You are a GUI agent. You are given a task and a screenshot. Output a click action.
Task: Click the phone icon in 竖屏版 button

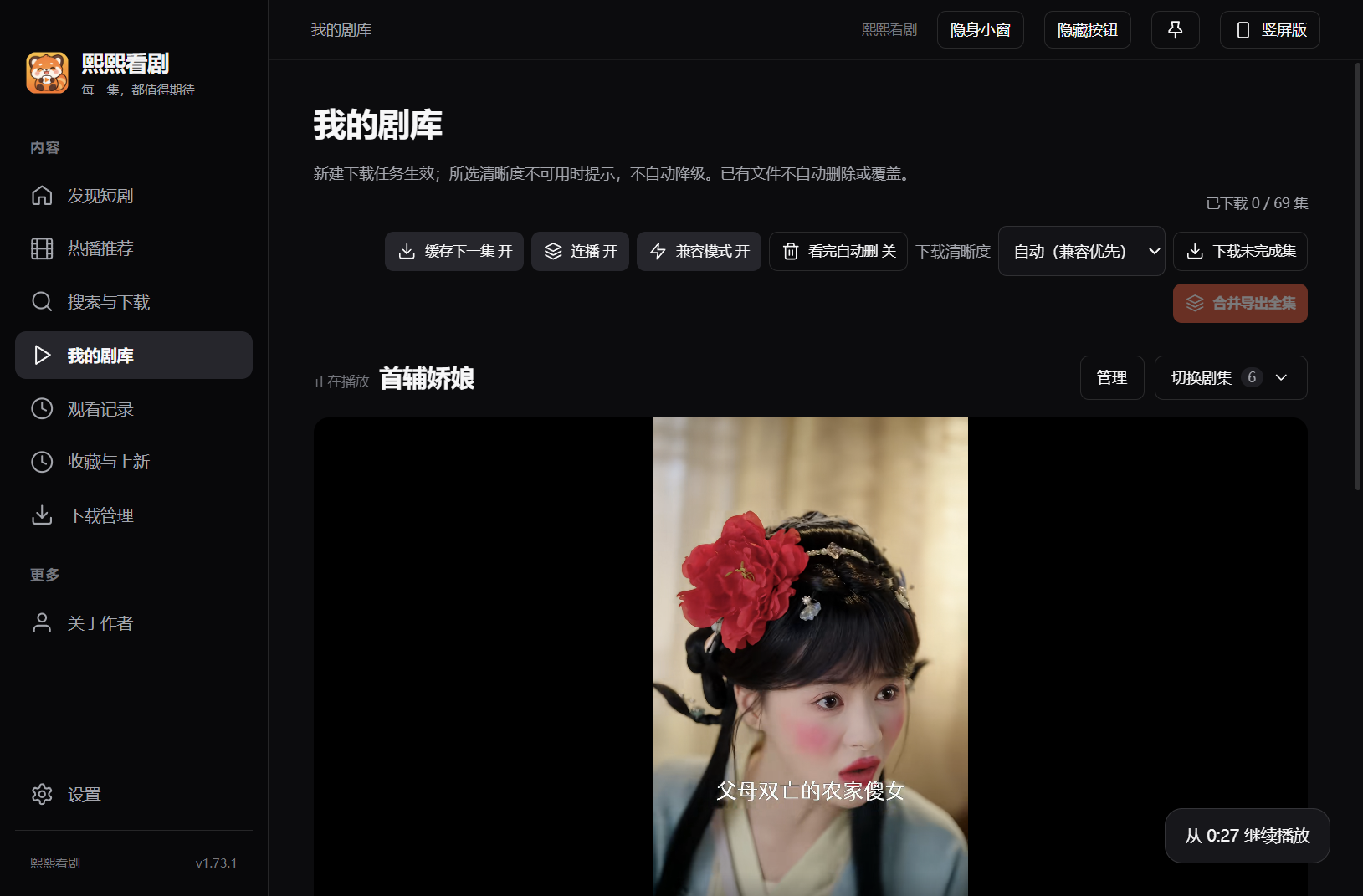pyautogui.click(x=1243, y=30)
